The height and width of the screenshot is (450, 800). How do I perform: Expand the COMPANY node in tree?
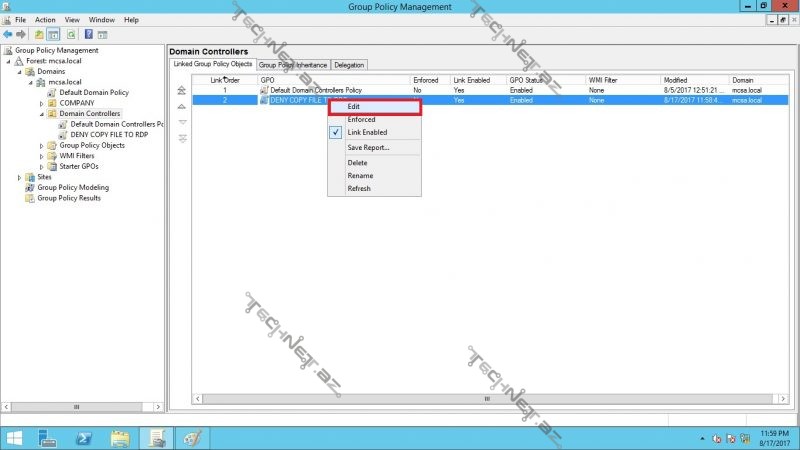point(41,103)
